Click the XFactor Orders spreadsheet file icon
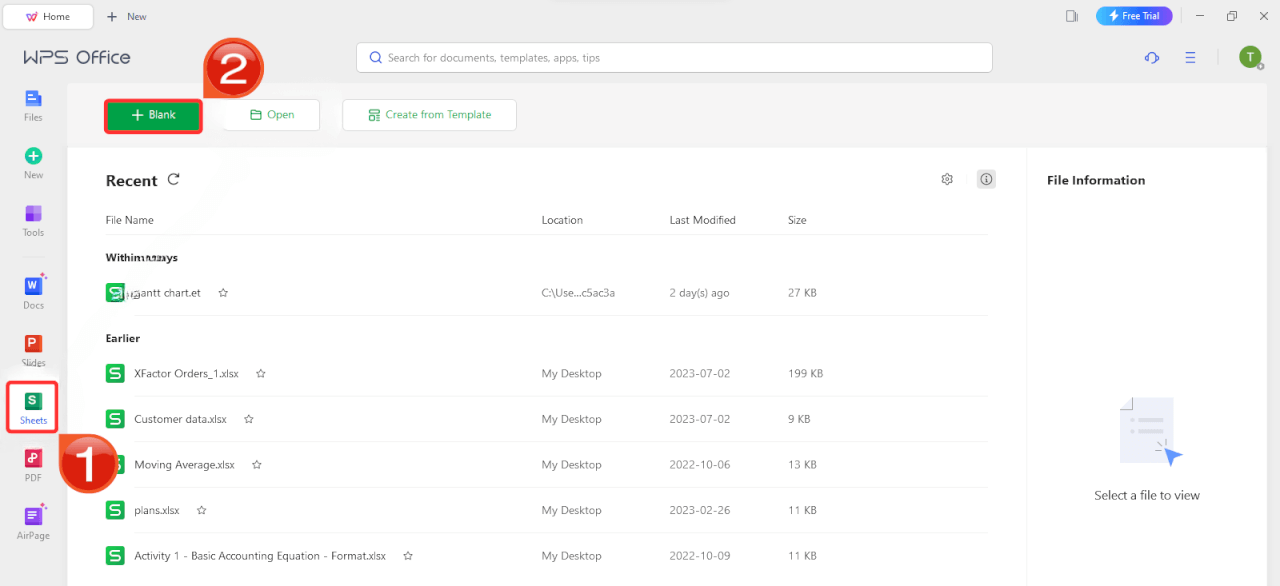This screenshot has height=586, width=1280. (115, 373)
